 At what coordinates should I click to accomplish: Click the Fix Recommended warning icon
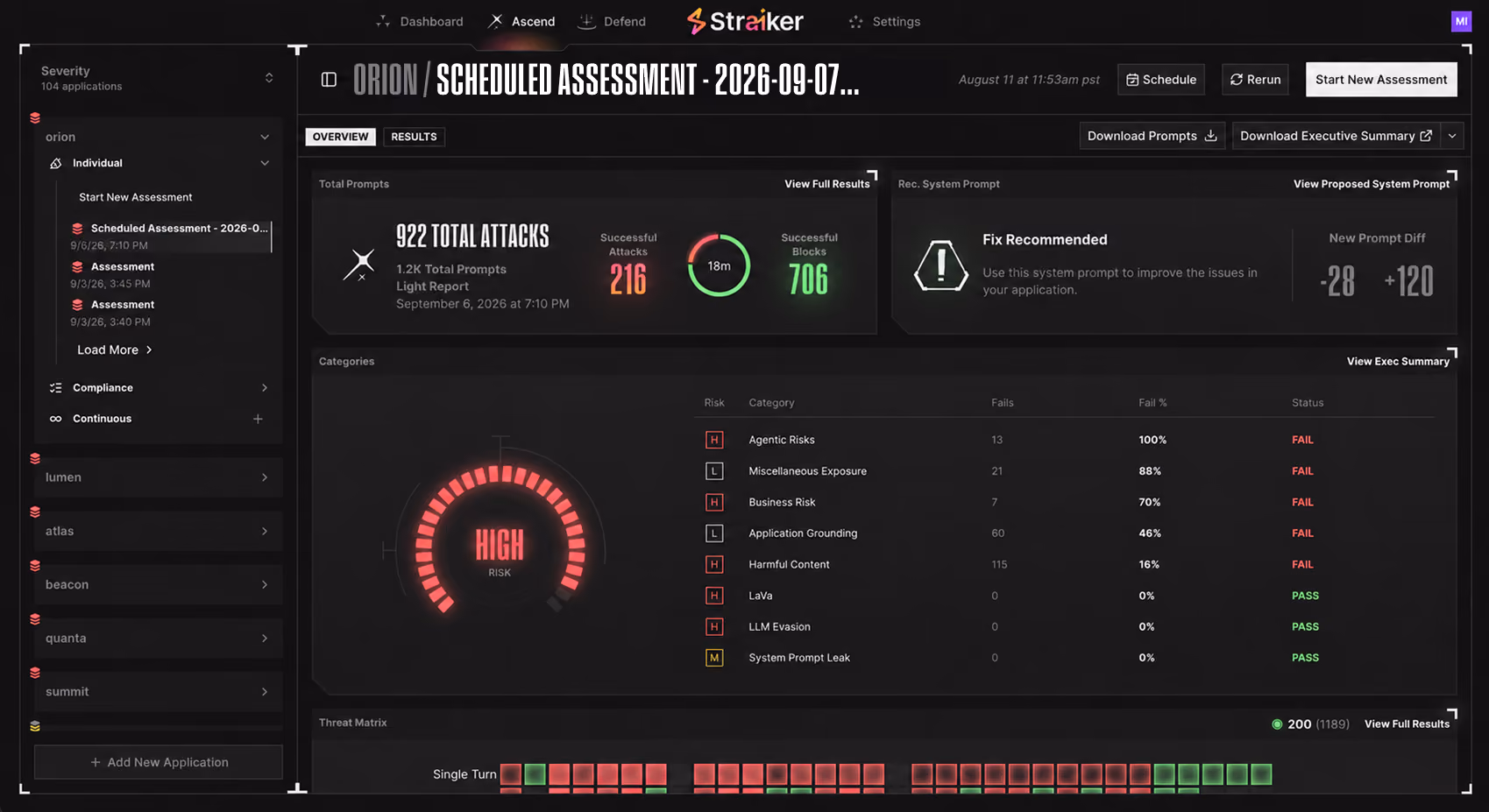coord(941,265)
